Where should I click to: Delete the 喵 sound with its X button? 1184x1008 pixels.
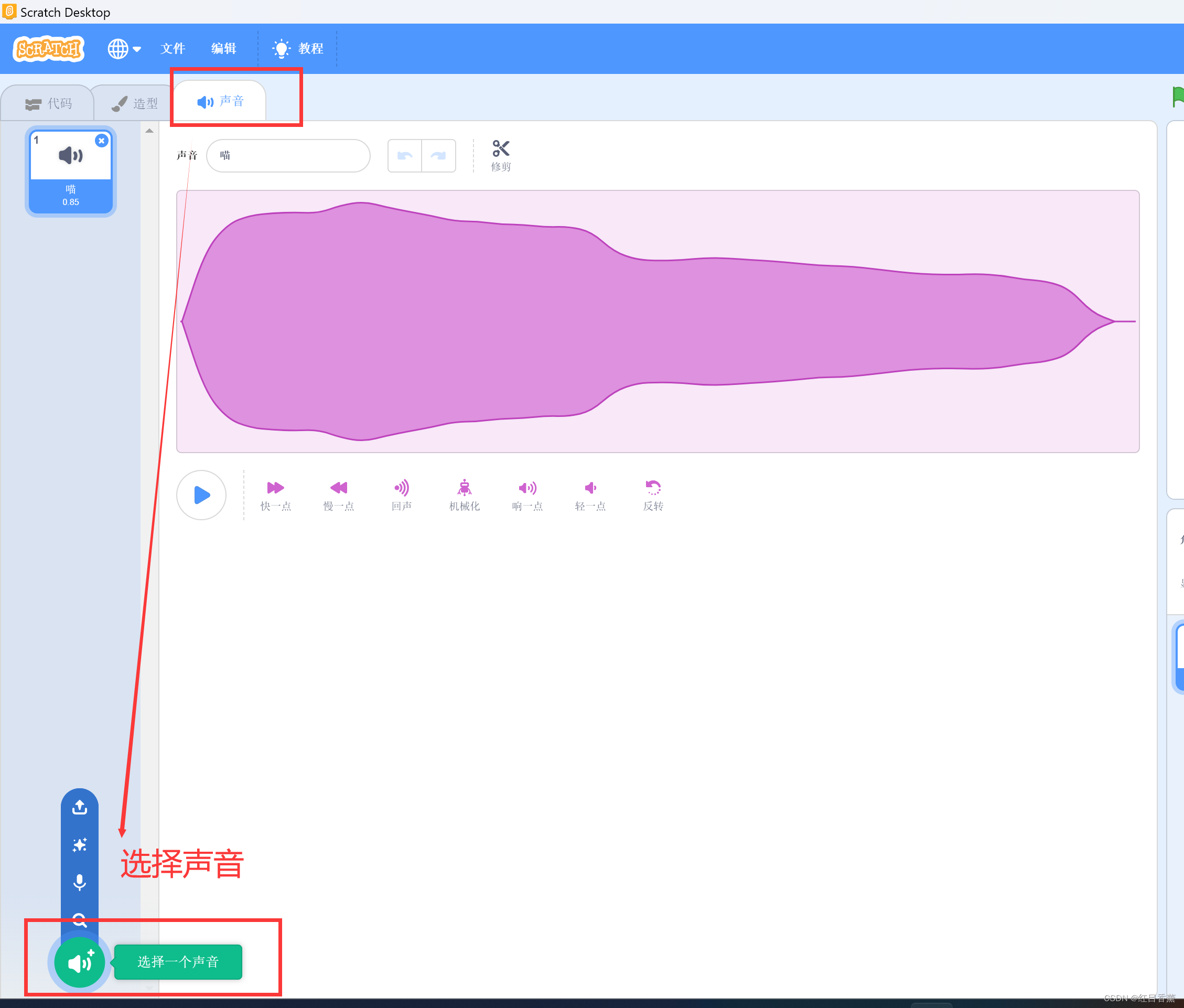[x=101, y=141]
